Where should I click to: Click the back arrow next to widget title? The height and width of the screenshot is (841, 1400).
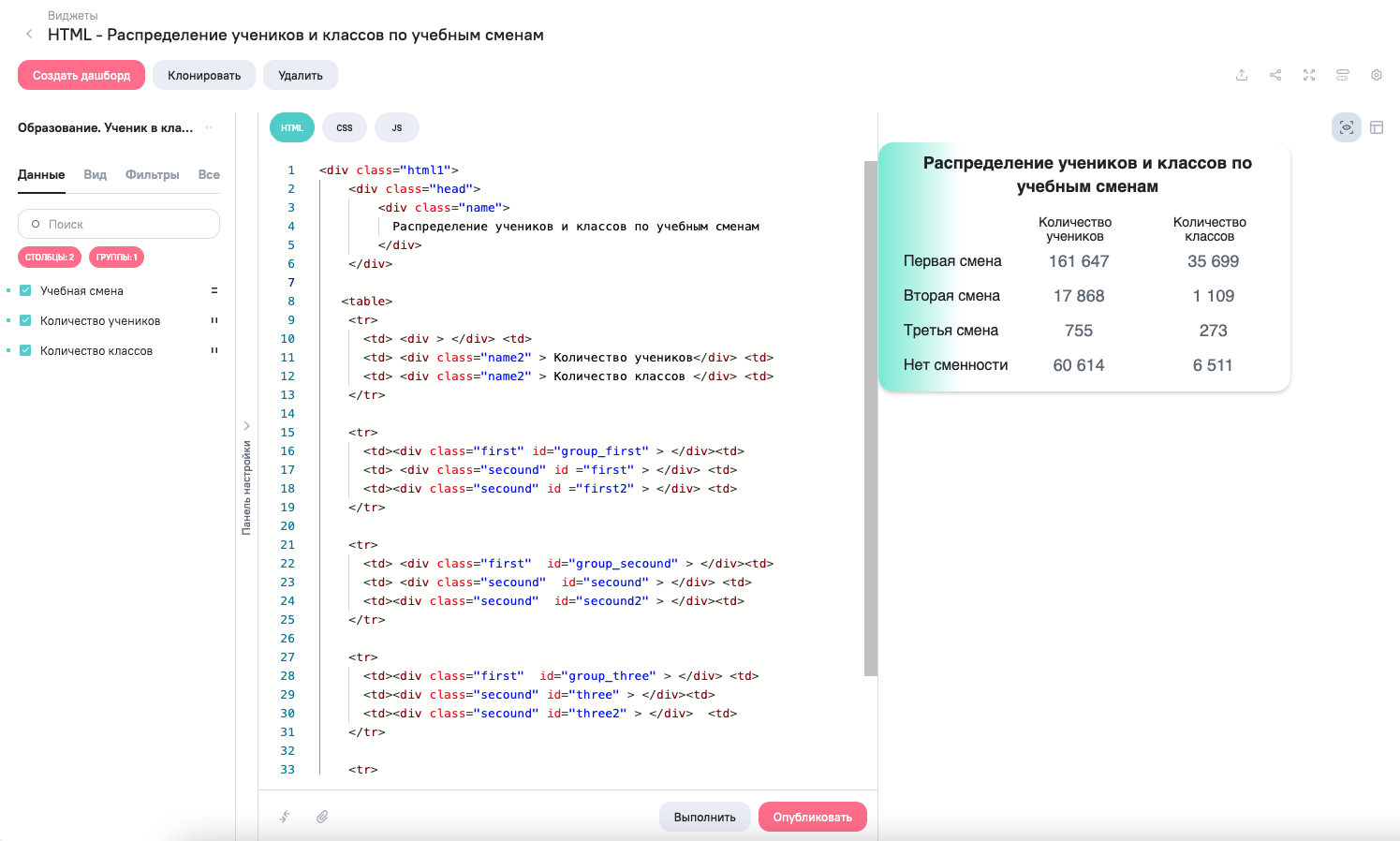(29, 35)
